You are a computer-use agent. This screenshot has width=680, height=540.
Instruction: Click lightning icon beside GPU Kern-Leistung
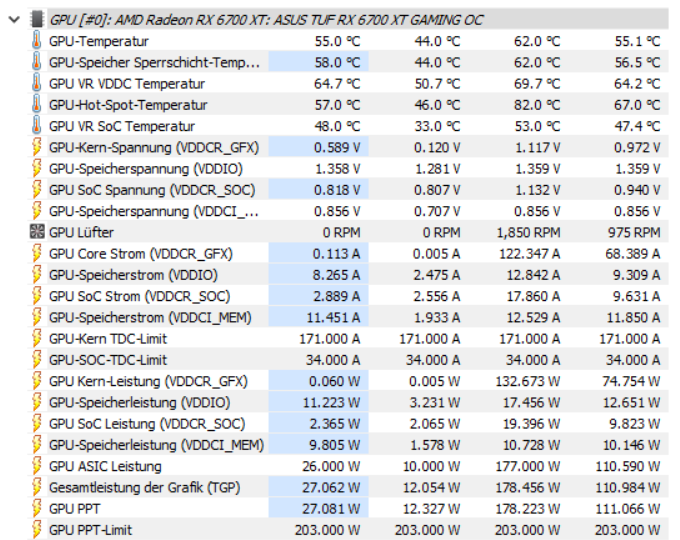tap(37, 381)
